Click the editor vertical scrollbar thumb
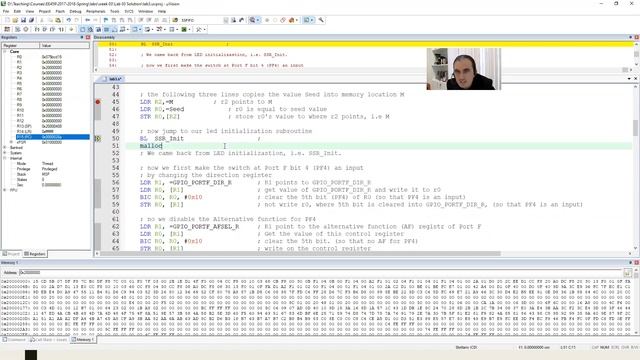 coord(636,128)
